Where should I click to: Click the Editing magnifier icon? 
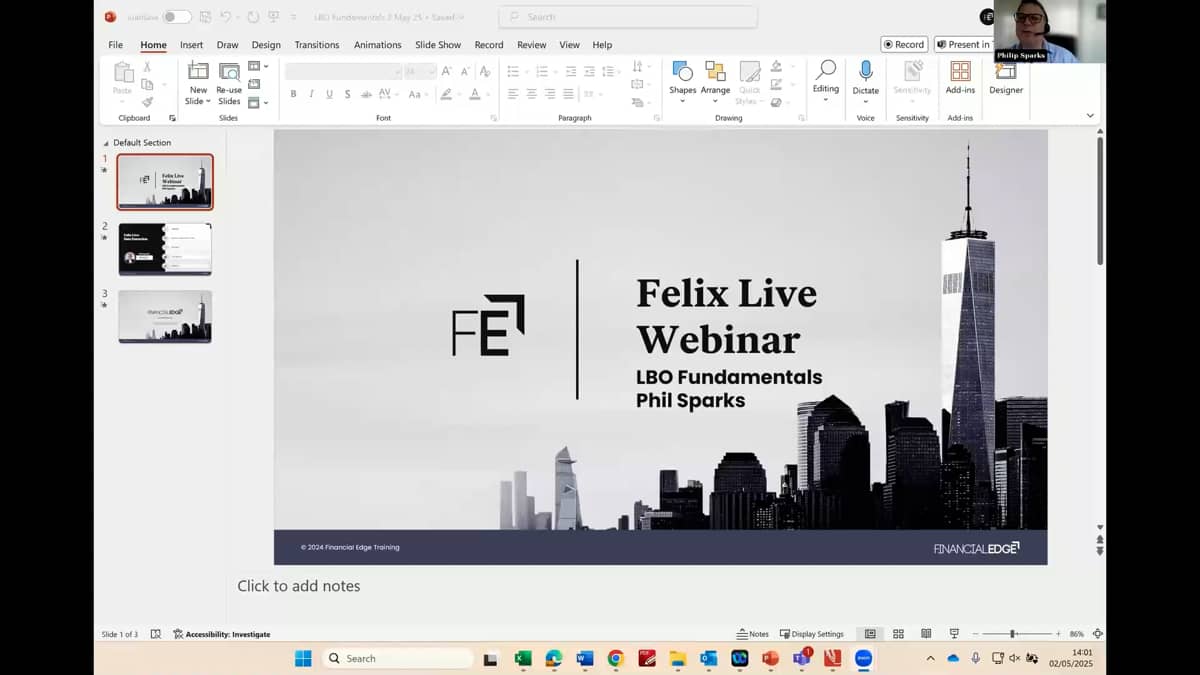(x=826, y=69)
